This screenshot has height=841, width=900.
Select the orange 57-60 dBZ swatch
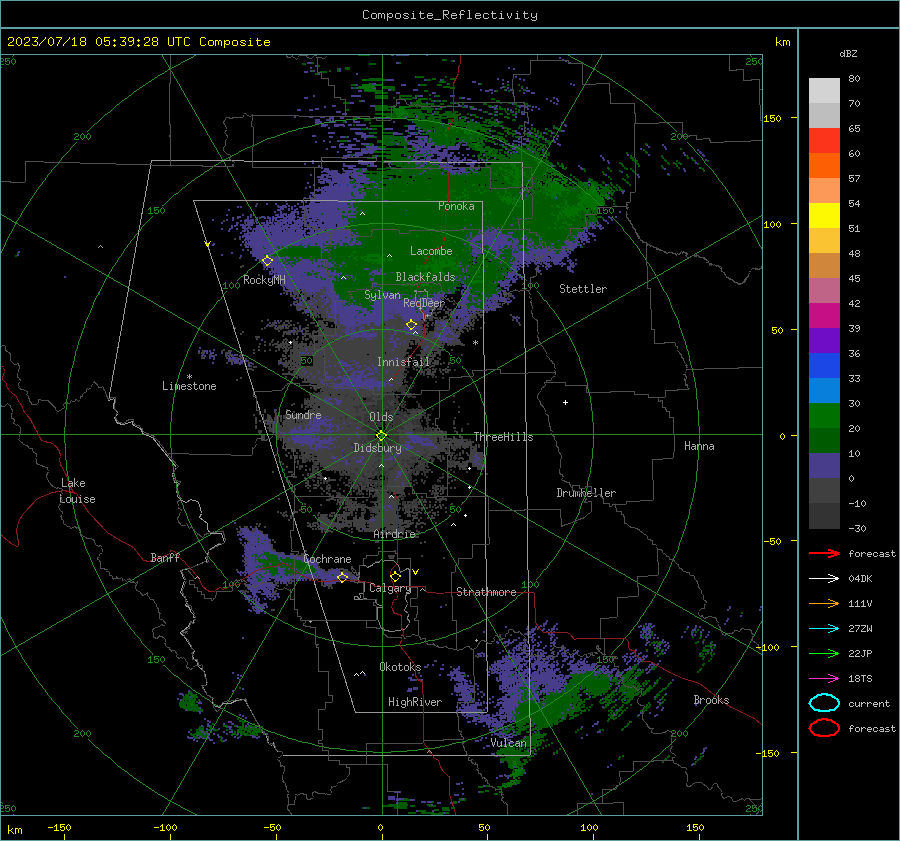[x=824, y=166]
